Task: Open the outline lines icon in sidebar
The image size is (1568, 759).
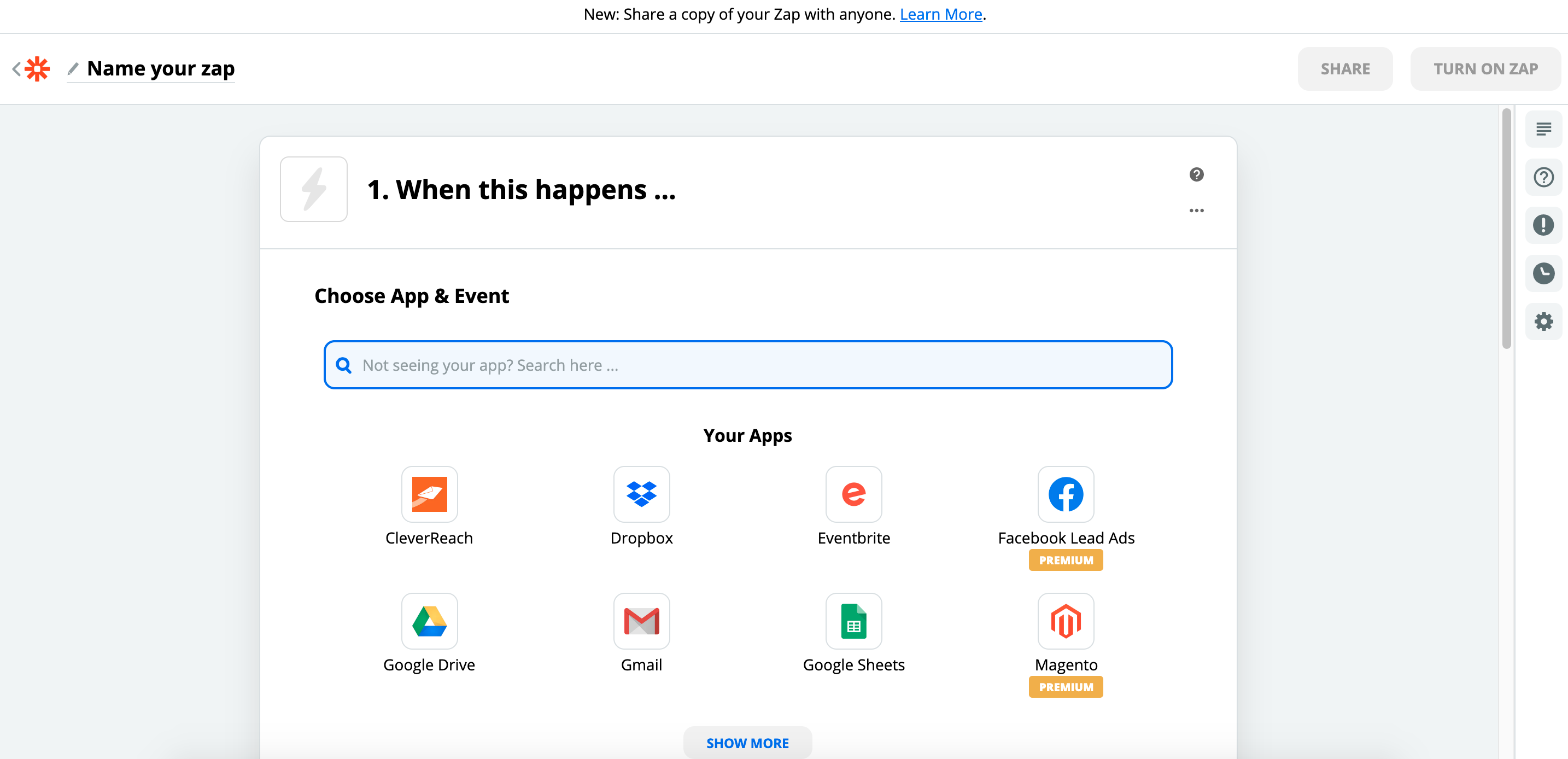Action: coord(1543,129)
